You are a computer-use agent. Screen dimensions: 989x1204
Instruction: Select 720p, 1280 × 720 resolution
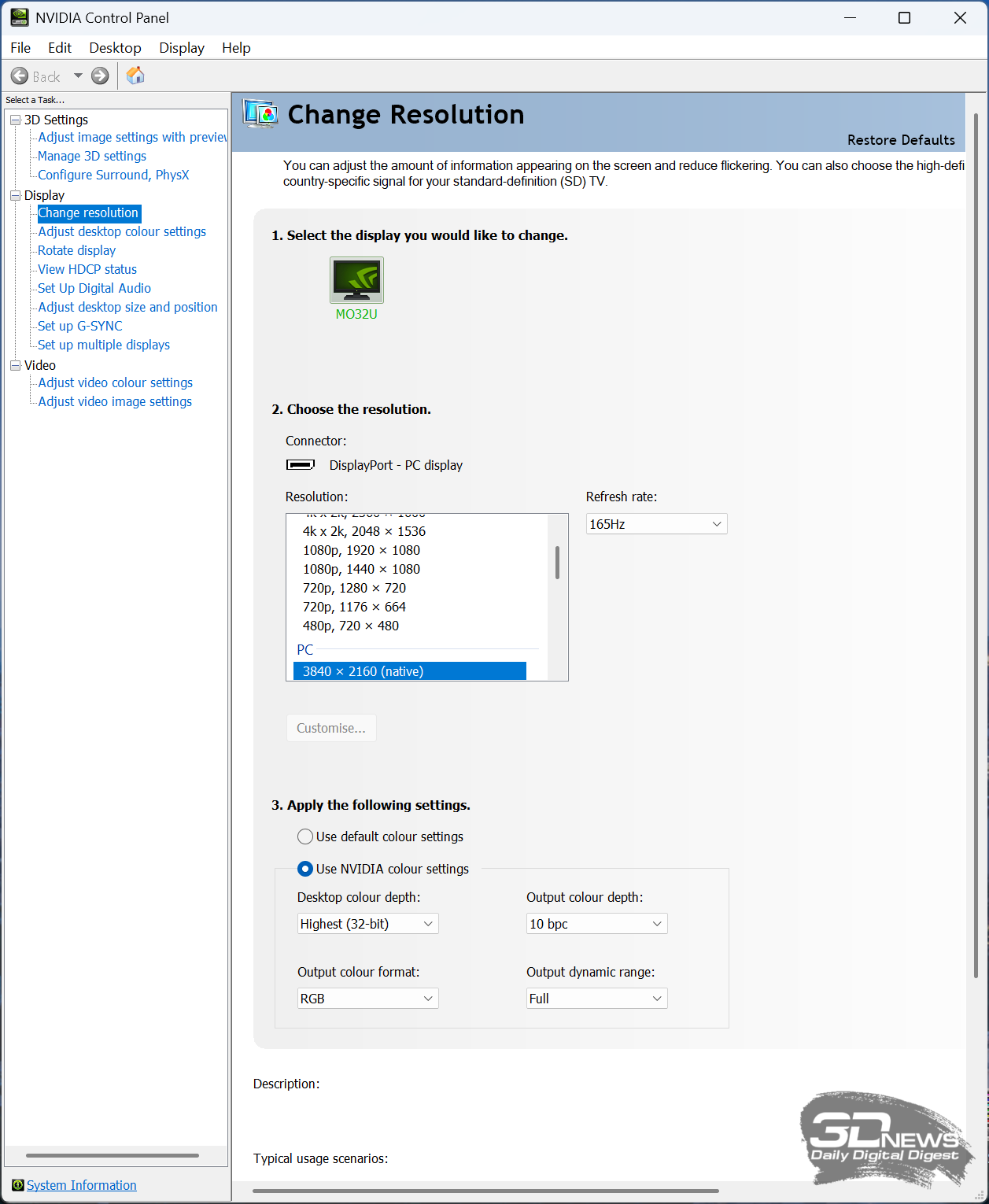click(354, 588)
